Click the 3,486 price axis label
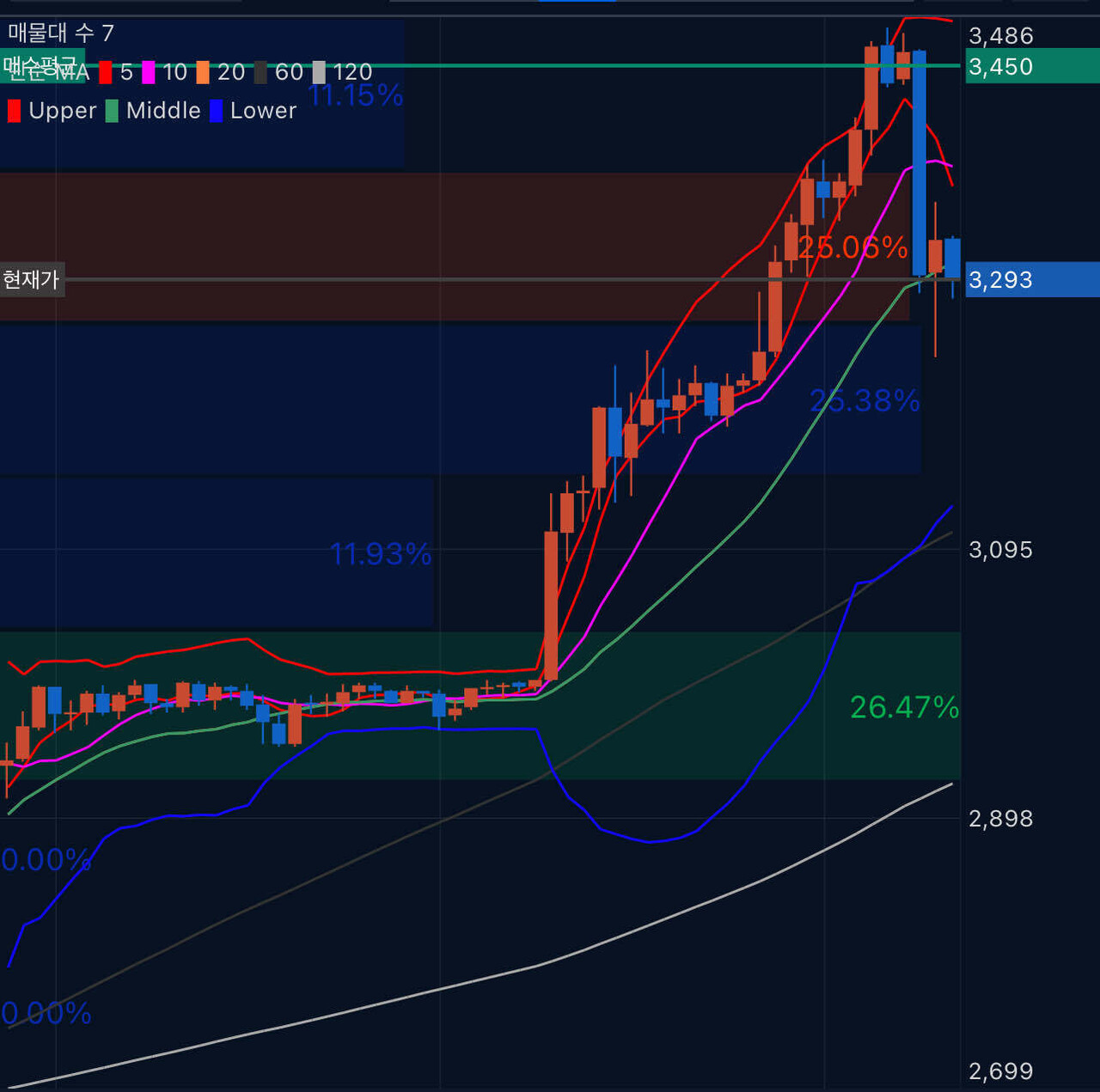The image size is (1100, 1092). coord(1000,35)
